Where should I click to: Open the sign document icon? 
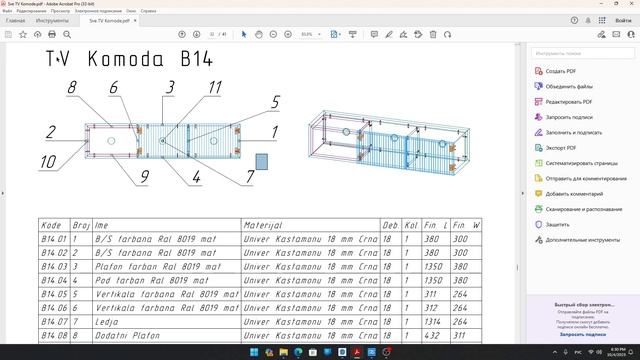[x=403, y=35]
